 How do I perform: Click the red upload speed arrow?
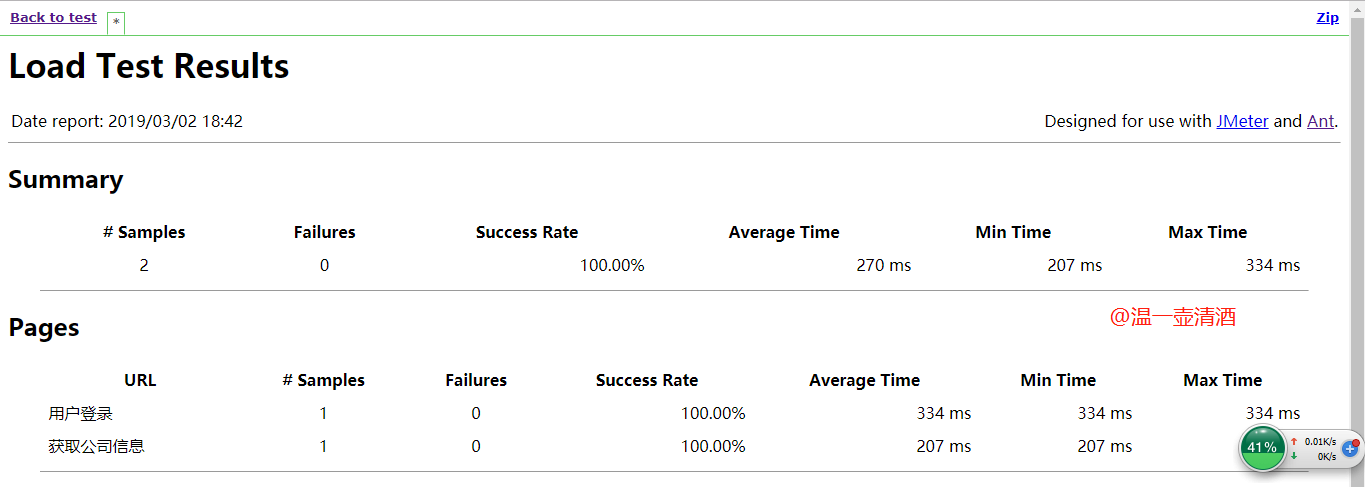(x=1294, y=441)
